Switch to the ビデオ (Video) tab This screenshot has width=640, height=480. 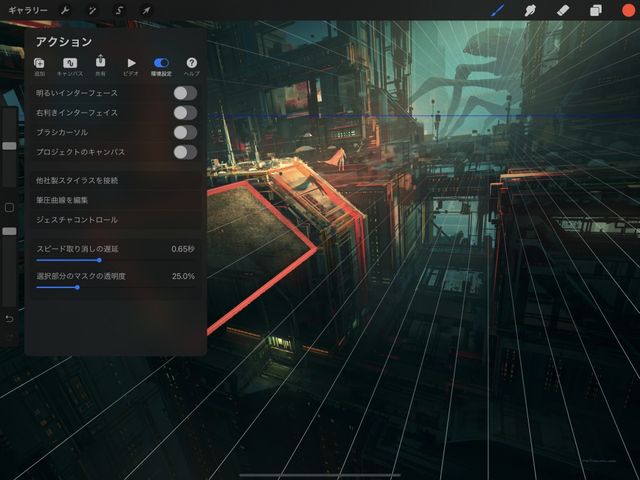click(131, 67)
